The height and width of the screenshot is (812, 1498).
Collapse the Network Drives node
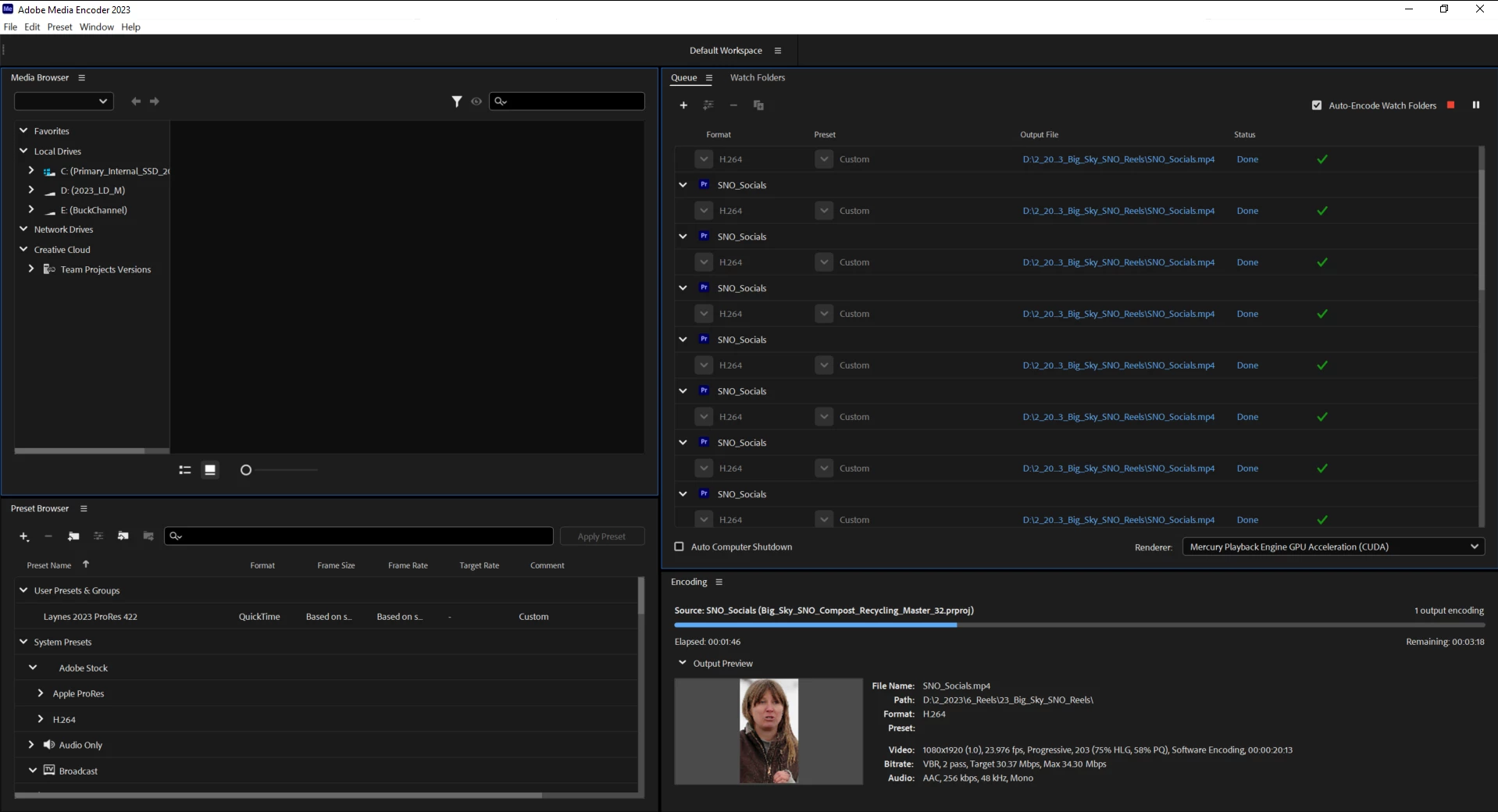pos(23,229)
